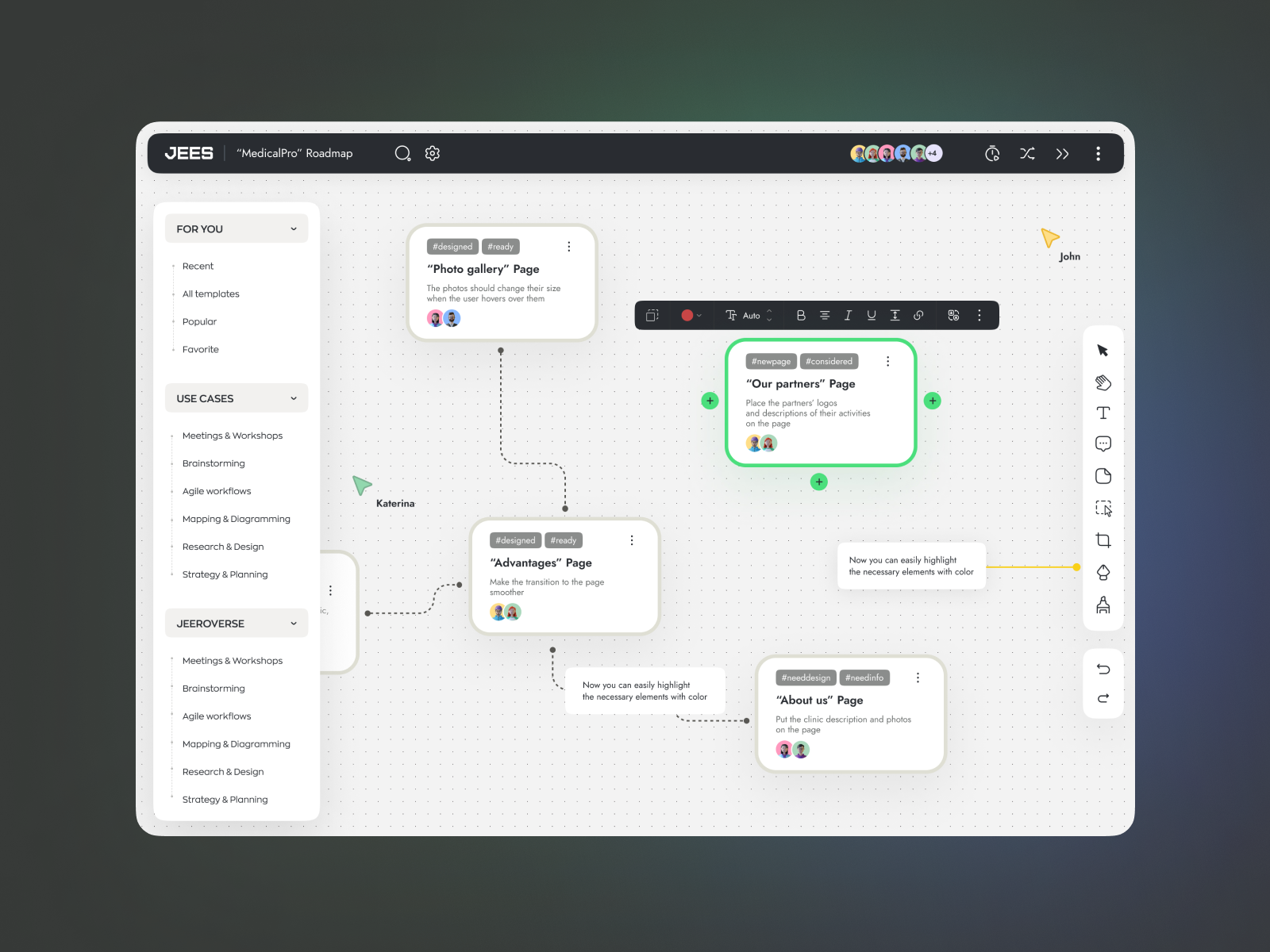
Task: Open Strategy & Planning under JEEROVERSE
Action: click(x=225, y=800)
